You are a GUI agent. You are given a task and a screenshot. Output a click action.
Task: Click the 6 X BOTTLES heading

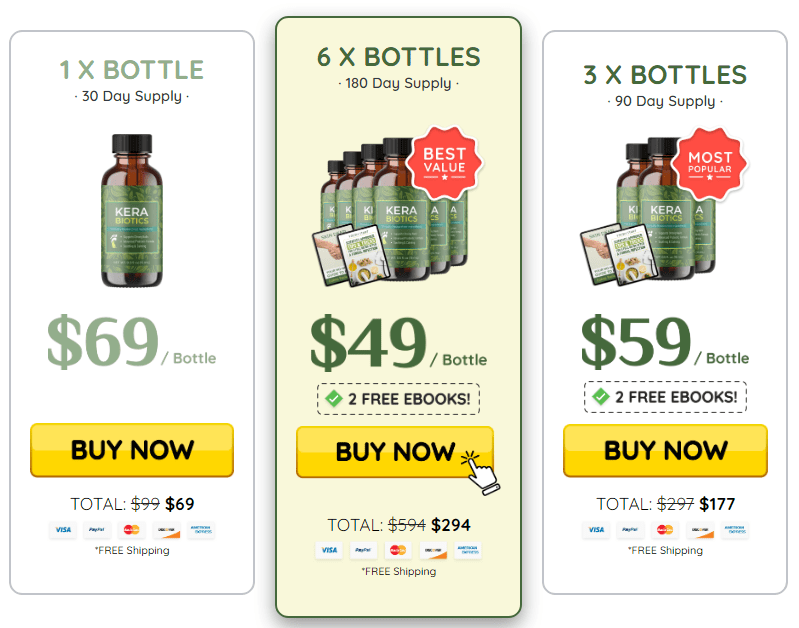click(x=398, y=57)
